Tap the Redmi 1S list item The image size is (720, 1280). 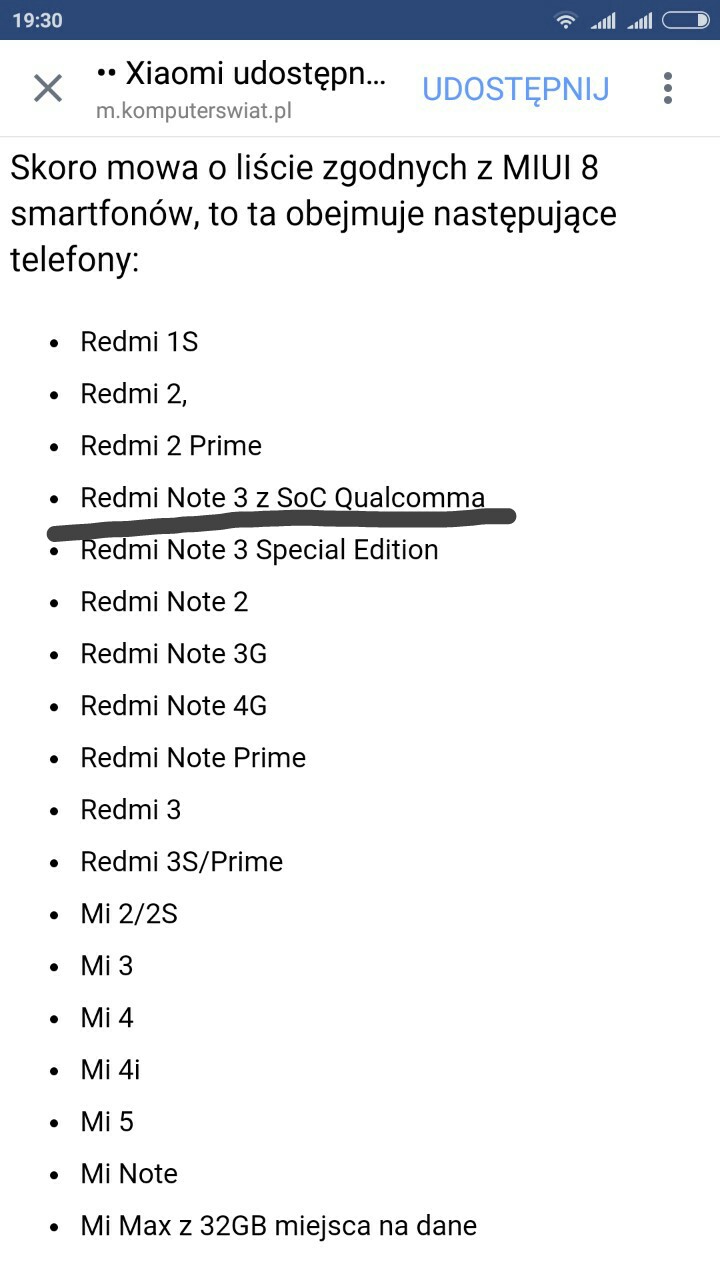pyautogui.click(x=139, y=342)
